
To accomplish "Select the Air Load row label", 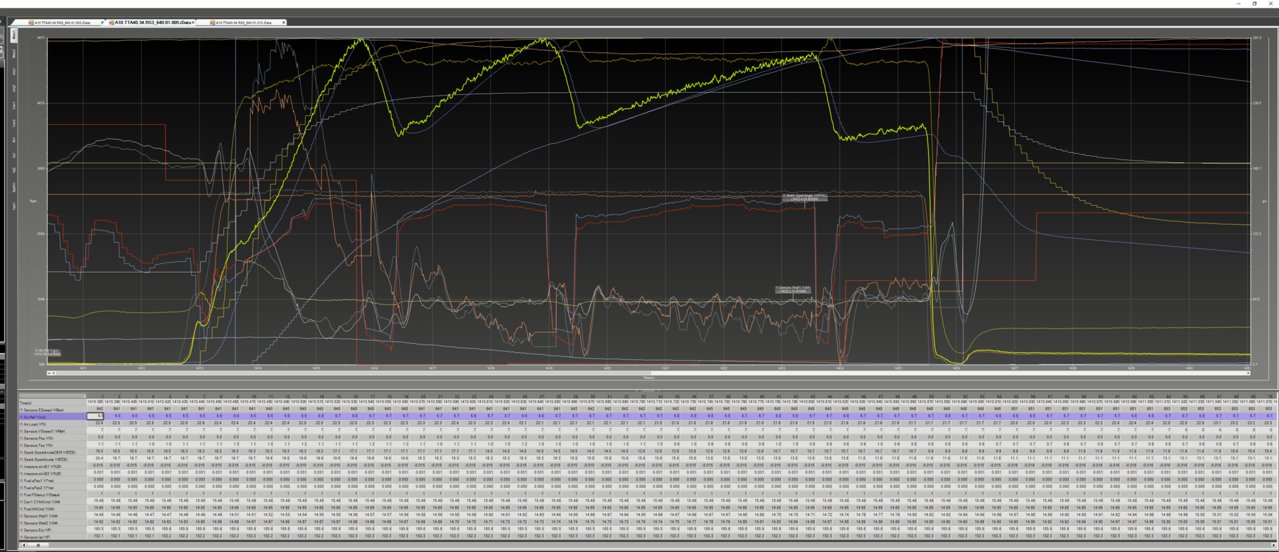I will coord(52,424).
